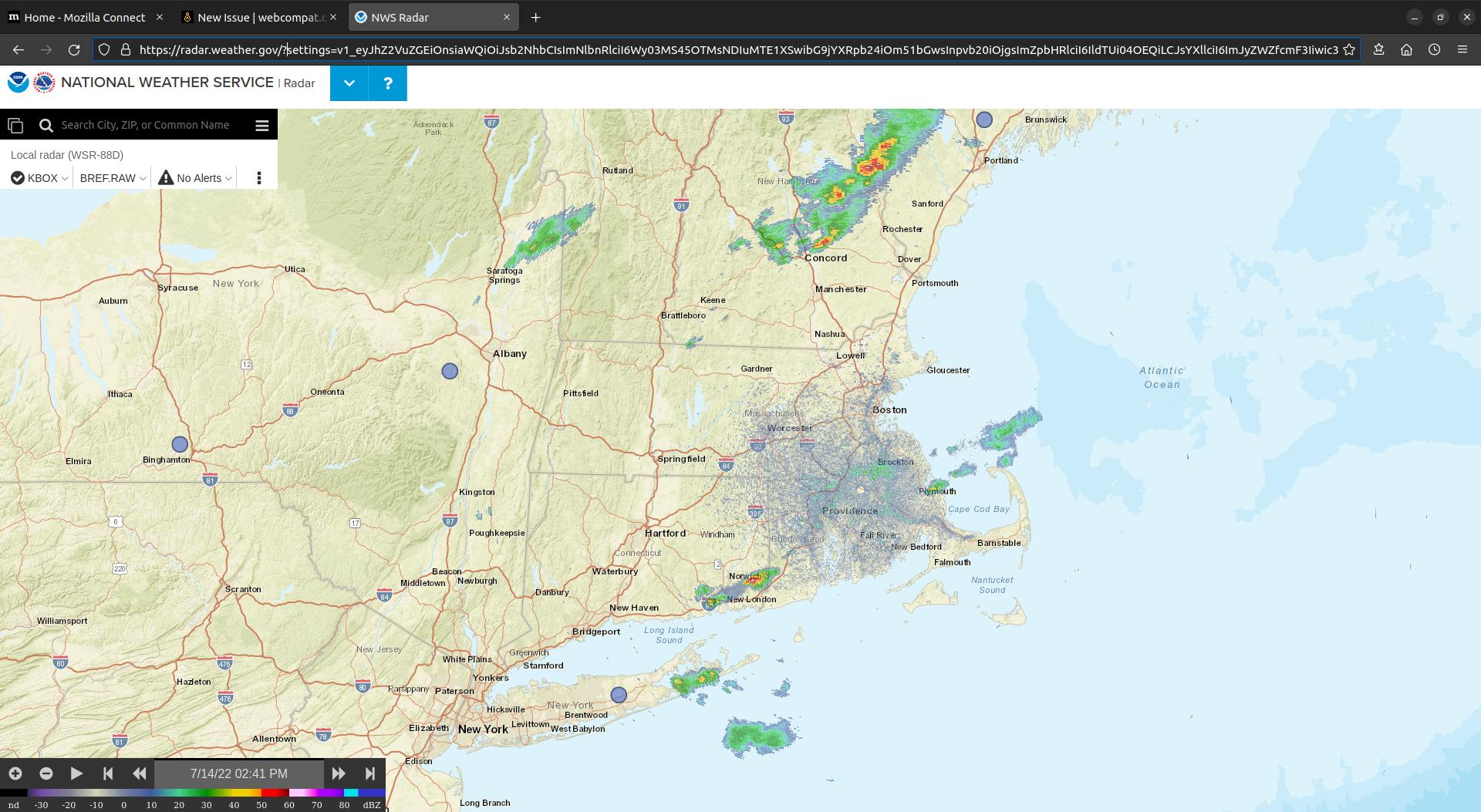Expand the blue chevron menu beside Radar
The height and width of the screenshot is (812, 1481).
(348, 83)
